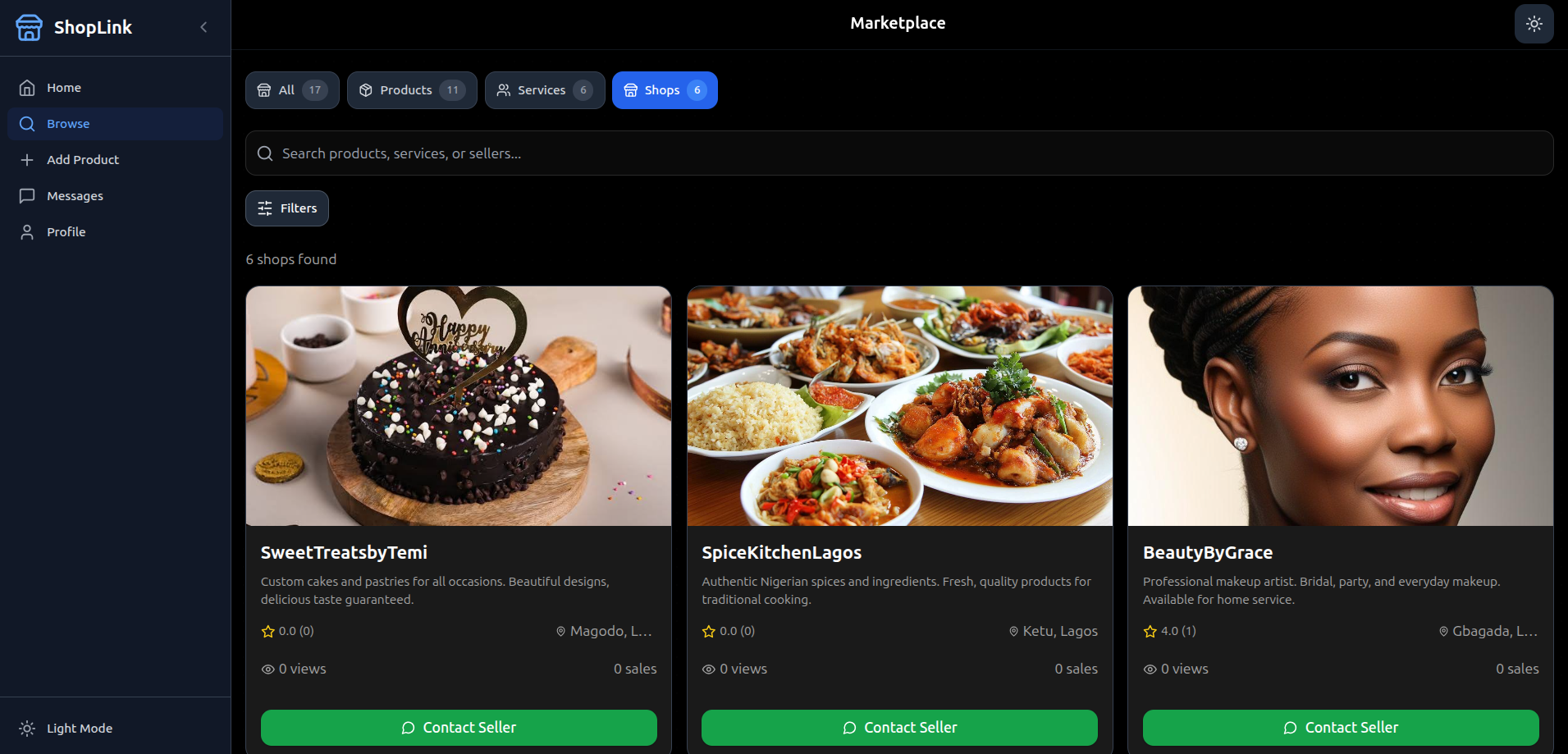Expand the Filters options

tap(287, 208)
